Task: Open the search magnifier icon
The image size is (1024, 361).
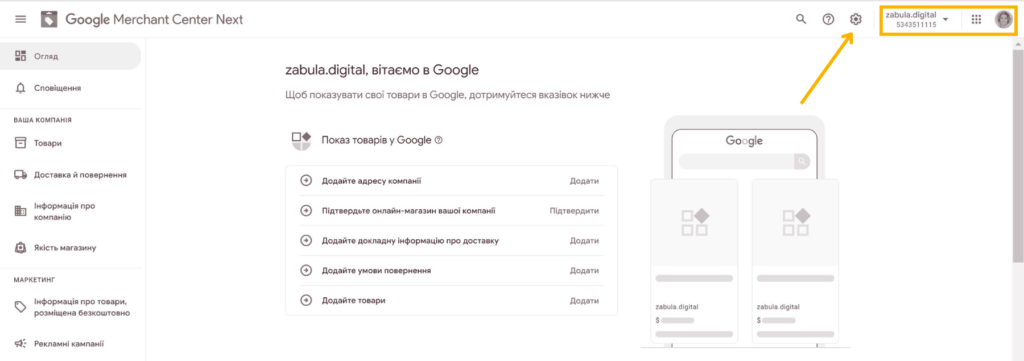Action: (x=801, y=20)
